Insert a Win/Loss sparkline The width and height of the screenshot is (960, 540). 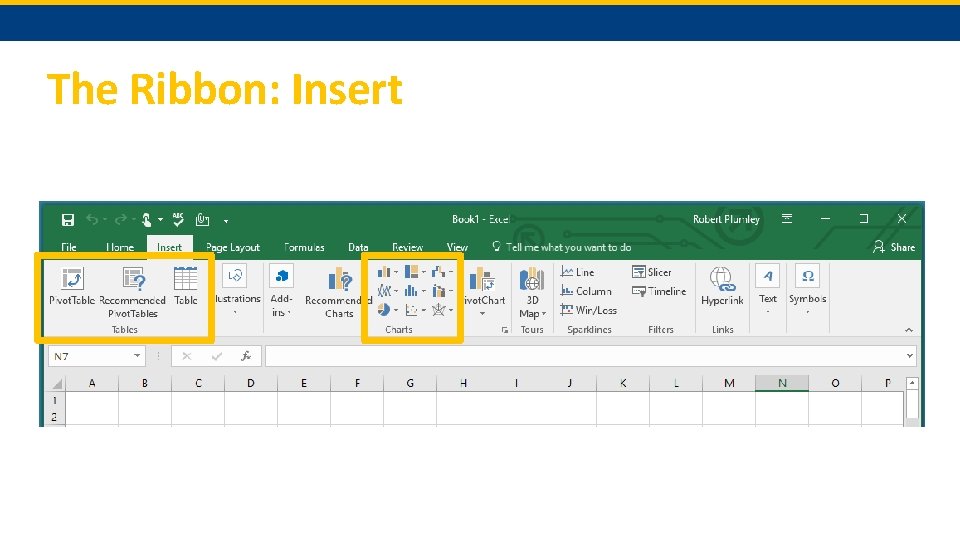(x=588, y=310)
